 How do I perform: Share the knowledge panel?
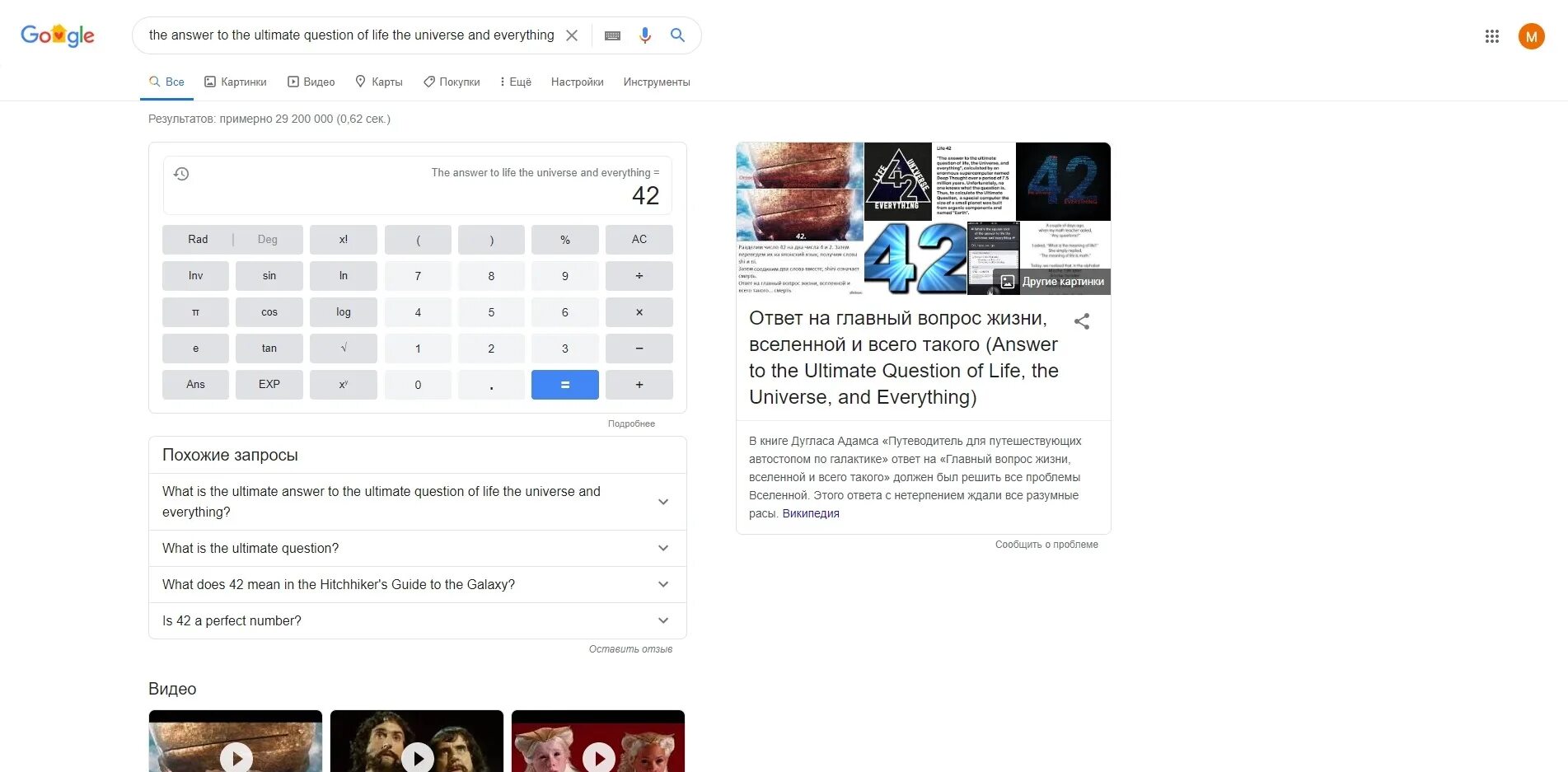(1082, 321)
